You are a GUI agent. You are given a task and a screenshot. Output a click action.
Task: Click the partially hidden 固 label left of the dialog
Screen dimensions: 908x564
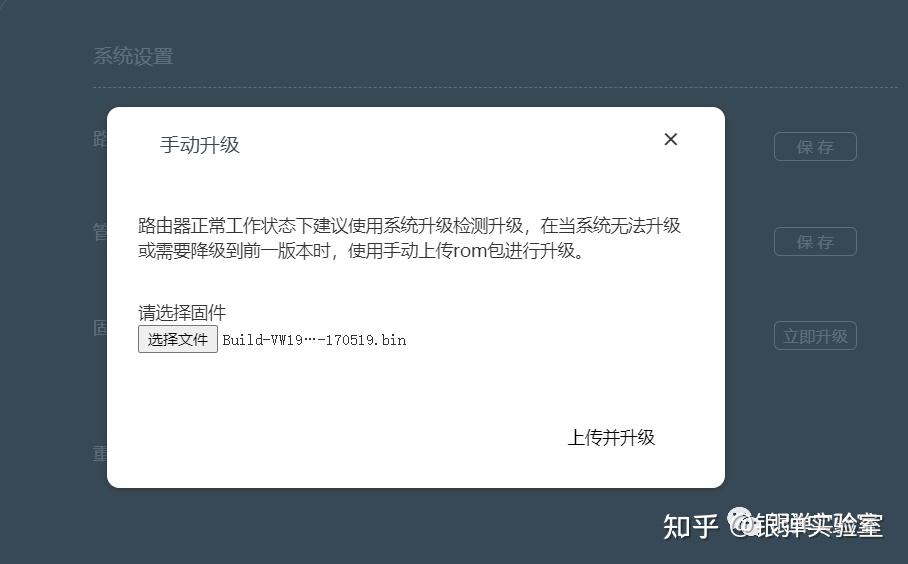tap(100, 328)
